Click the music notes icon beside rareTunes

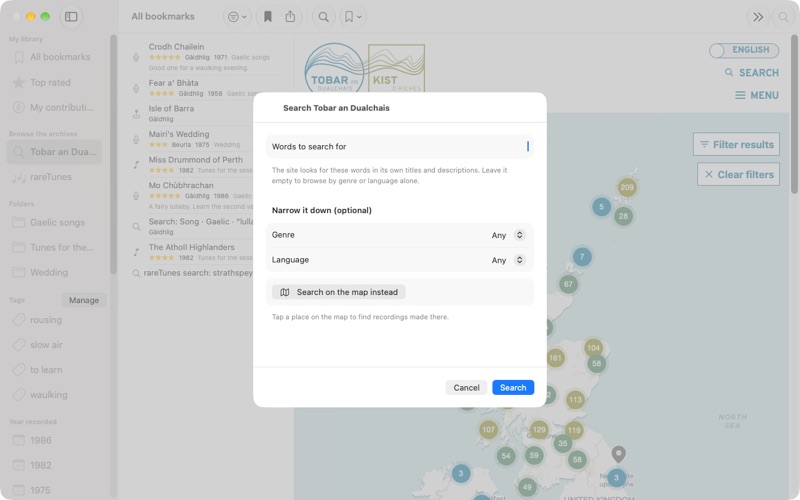click(19, 177)
